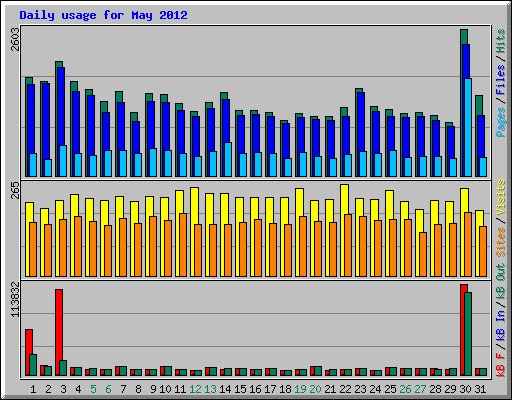Click the 113832 kB axis value
The height and width of the screenshot is (400, 512).
(16, 299)
